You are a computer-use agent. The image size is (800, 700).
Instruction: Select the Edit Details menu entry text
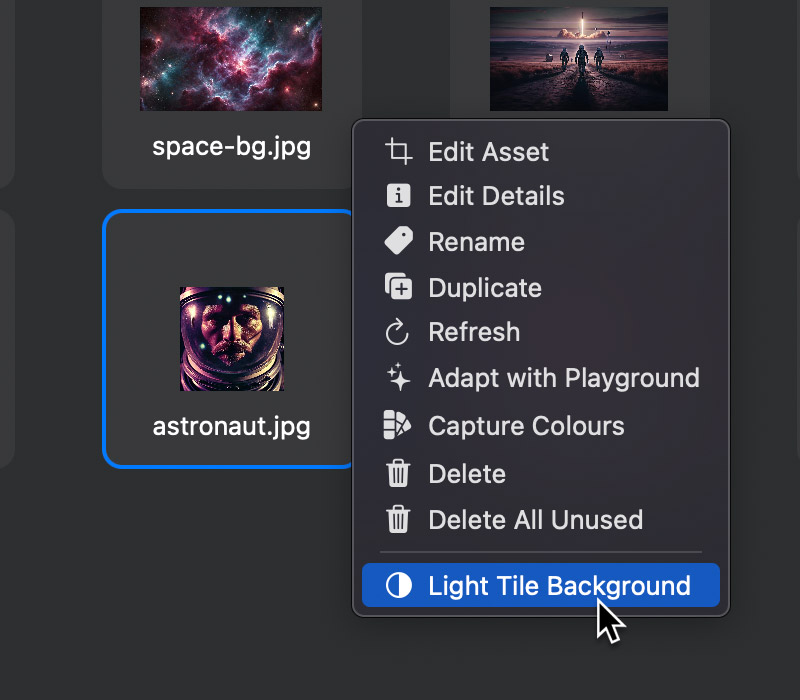click(496, 196)
